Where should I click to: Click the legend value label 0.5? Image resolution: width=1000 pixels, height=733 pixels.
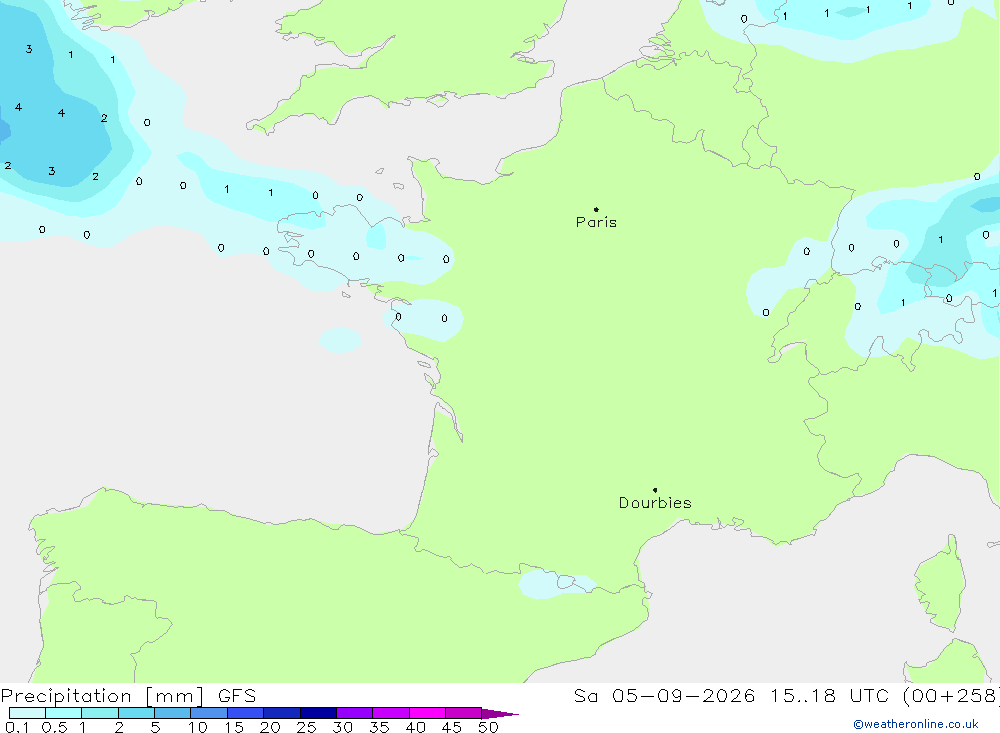54,727
